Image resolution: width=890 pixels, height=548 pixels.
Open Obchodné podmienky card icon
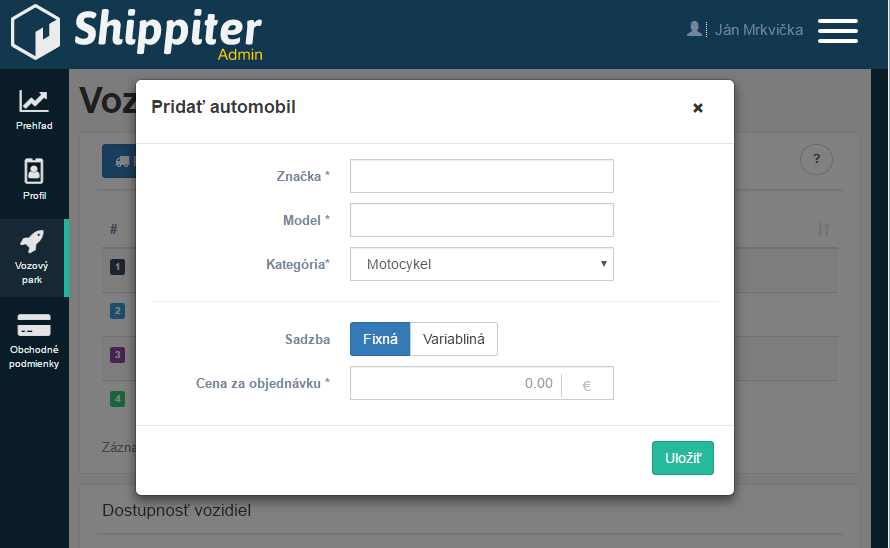[34, 327]
